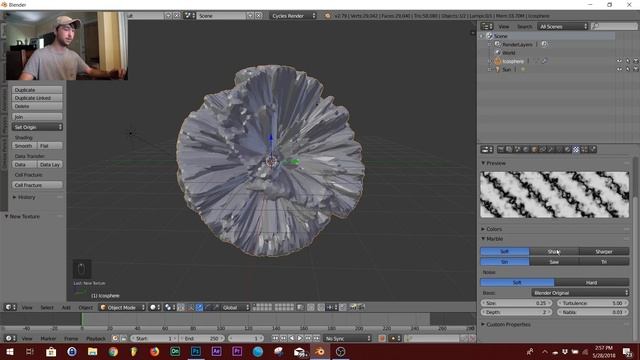The image size is (640, 360).
Task: Jump to the end frame
Action: pyautogui.click(x=316, y=338)
